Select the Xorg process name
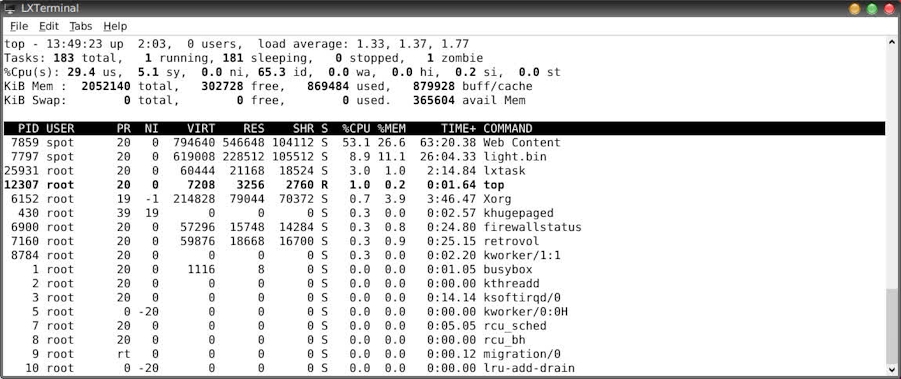Screen dimensions: 901x379 point(497,199)
